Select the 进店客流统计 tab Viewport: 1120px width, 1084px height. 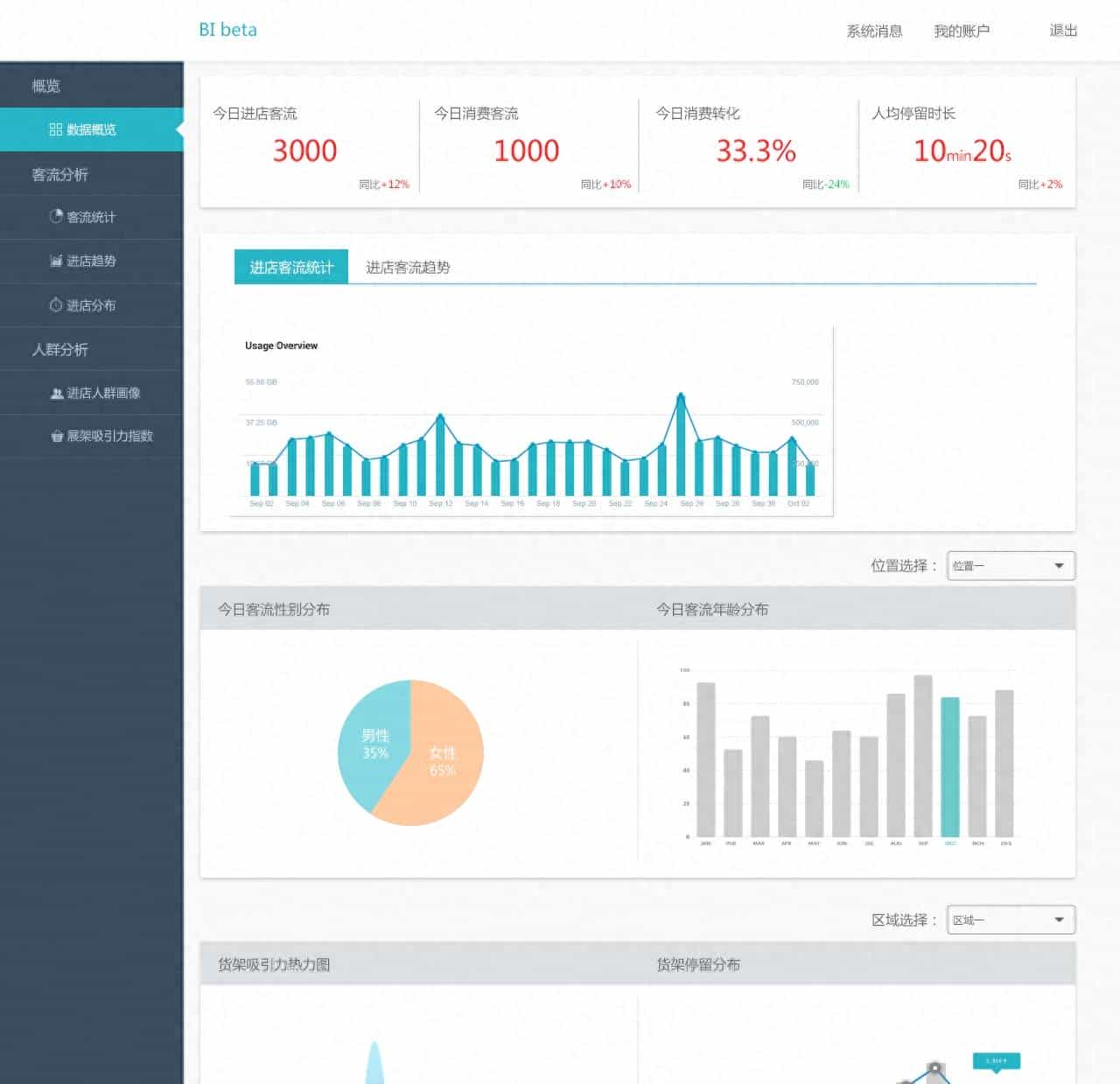[291, 267]
